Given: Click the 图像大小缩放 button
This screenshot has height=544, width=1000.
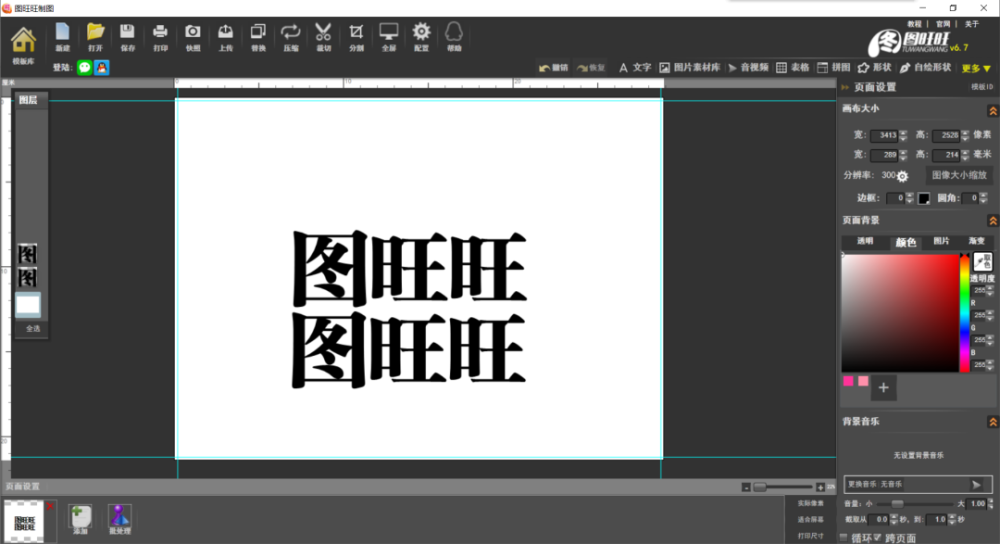Looking at the screenshot, I should (x=959, y=175).
